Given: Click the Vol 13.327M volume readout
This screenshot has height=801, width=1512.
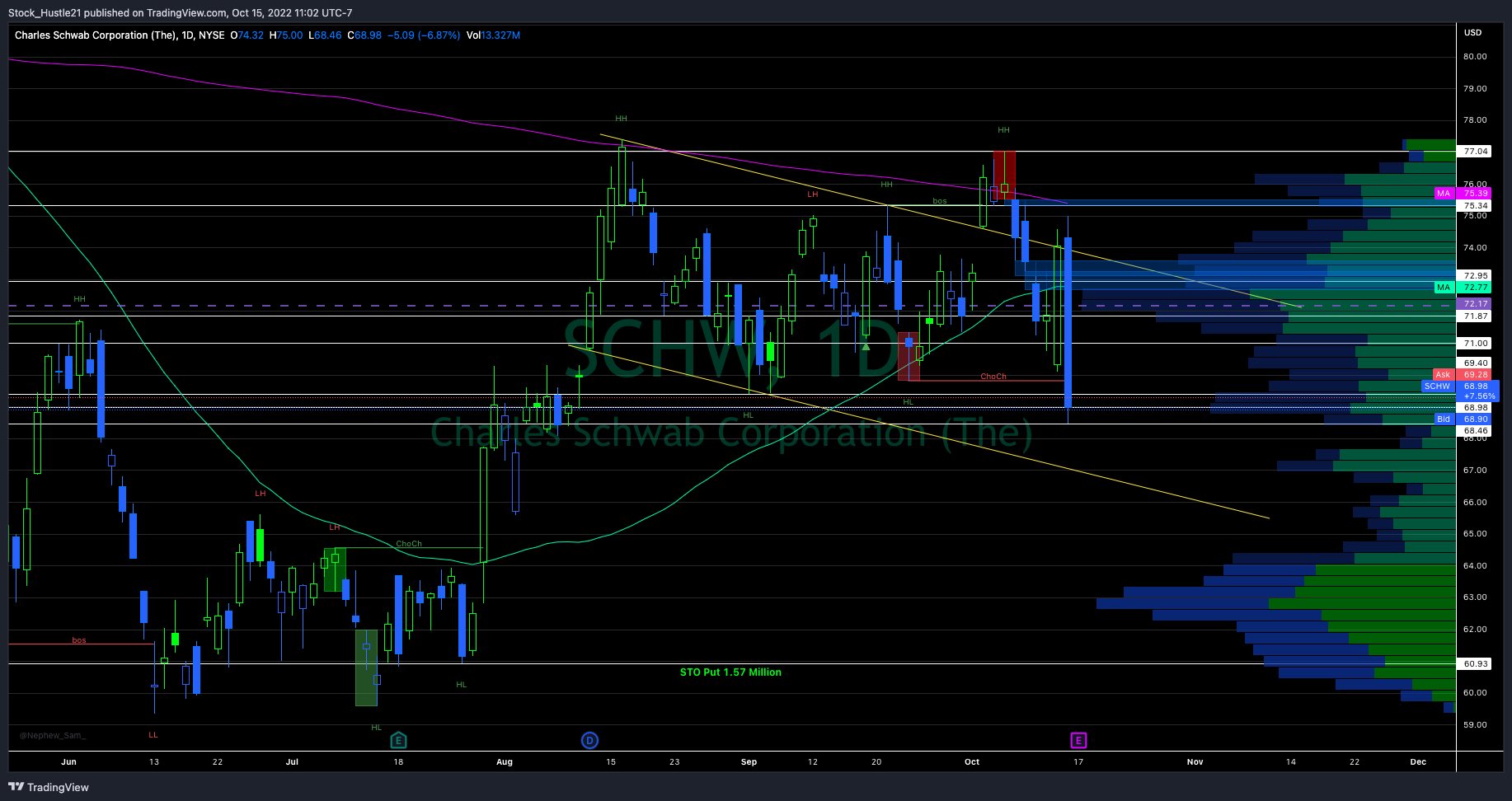Looking at the screenshot, I should click(493, 35).
